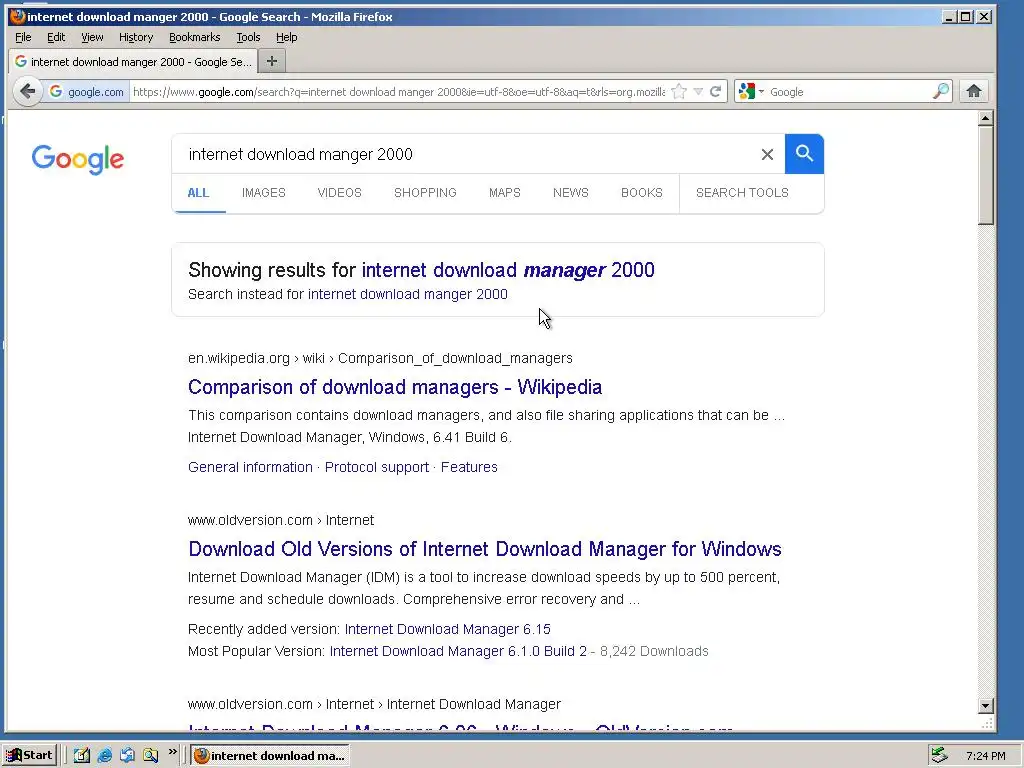Clear the Google query with the X
Image resolution: width=1024 pixels, height=768 pixels.
(767, 154)
